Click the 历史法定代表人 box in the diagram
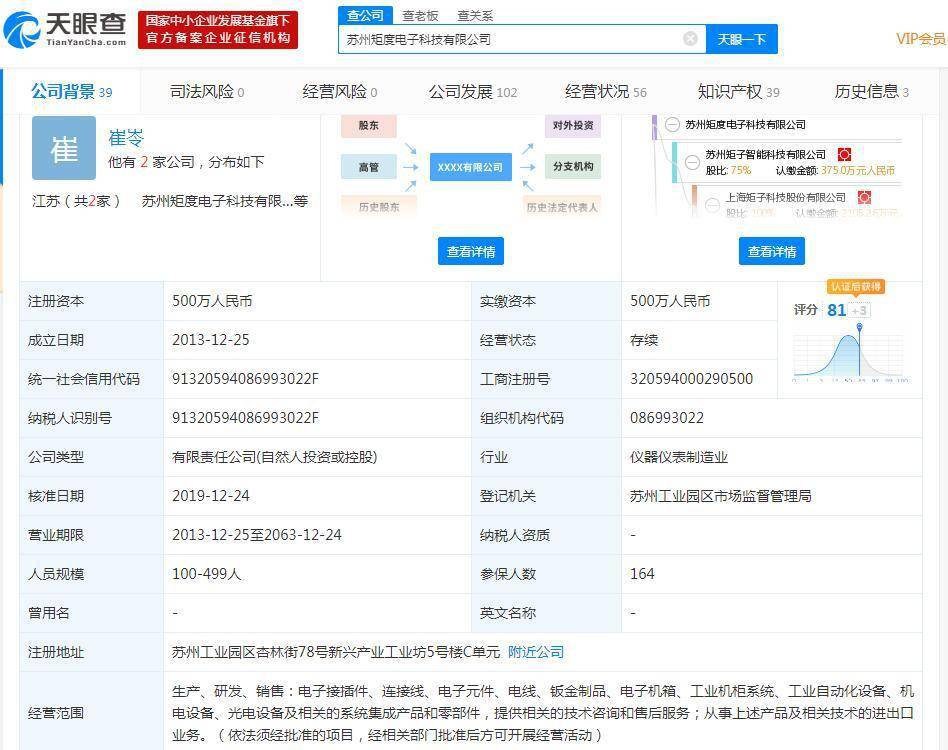This screenshot has width=948, height=750. click(562, 207)
